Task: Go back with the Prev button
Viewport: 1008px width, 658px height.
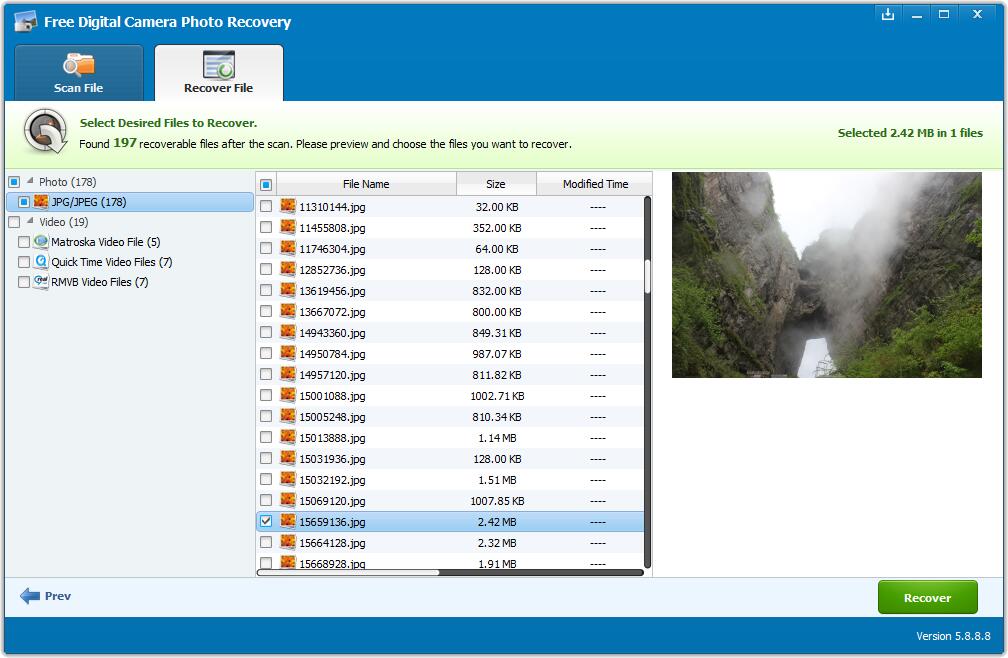Action: 46,596
